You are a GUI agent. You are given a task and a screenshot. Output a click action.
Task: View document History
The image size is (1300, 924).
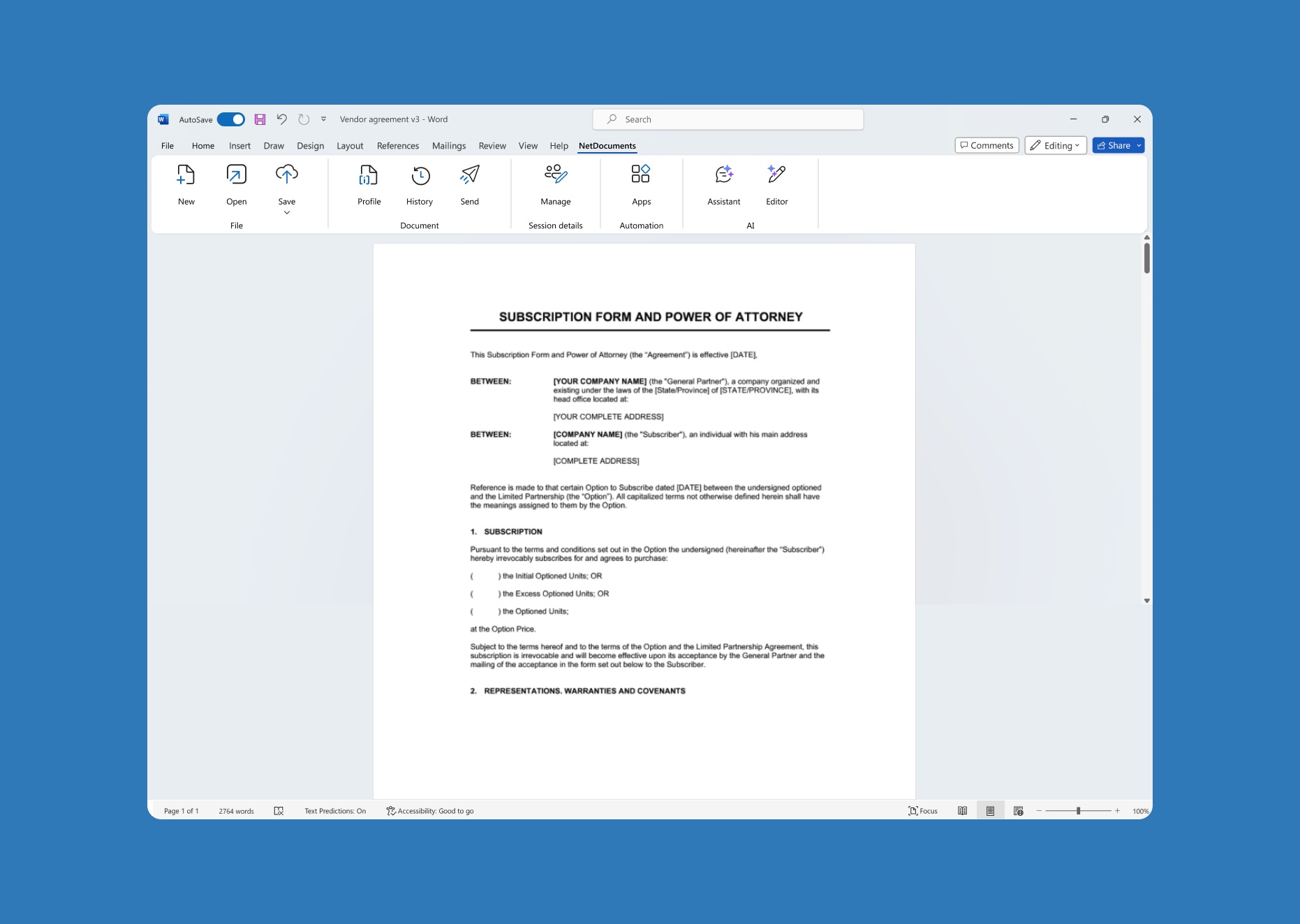tap(420, 175)
